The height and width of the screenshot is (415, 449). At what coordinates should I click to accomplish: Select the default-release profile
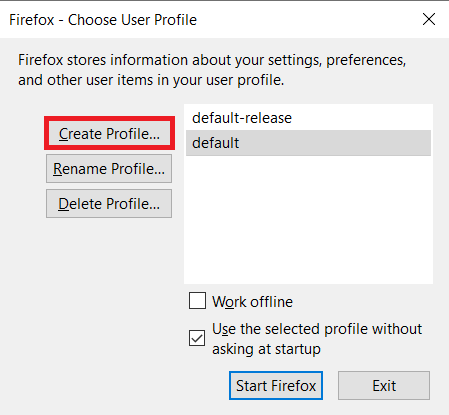pos(308,118)
